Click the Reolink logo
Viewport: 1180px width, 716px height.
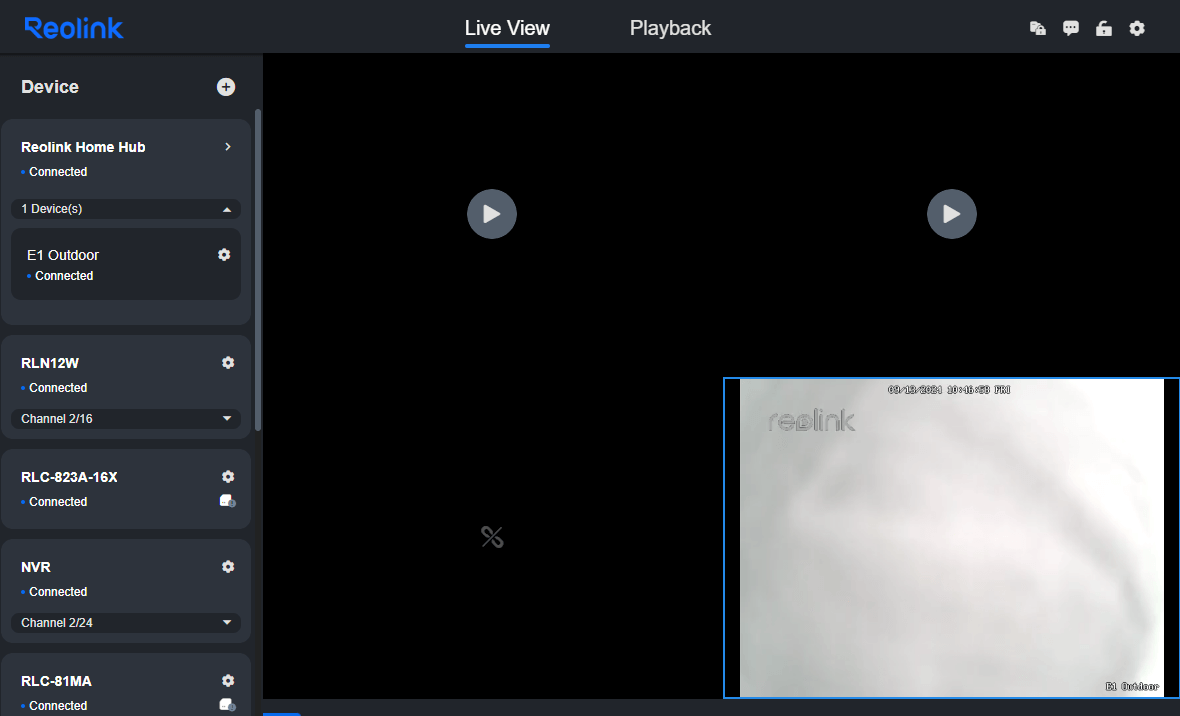coord(74,28)
